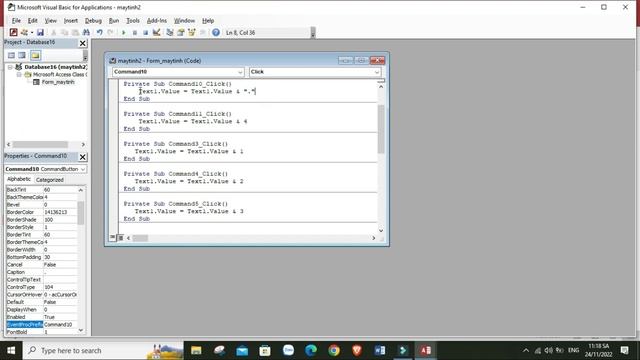Open the Add-Ins menu

pyautogui.click(x=157, y=20)
